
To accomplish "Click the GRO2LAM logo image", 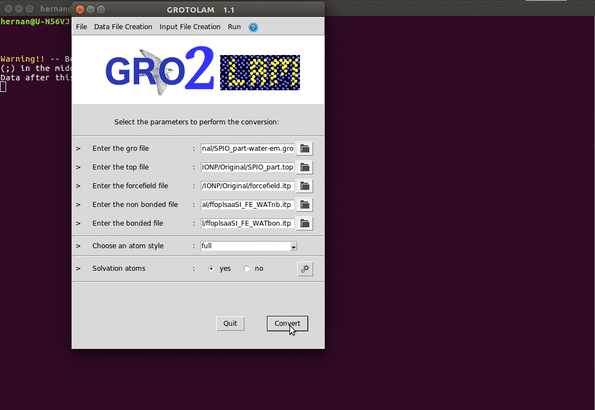I will (x=202, y=71).
